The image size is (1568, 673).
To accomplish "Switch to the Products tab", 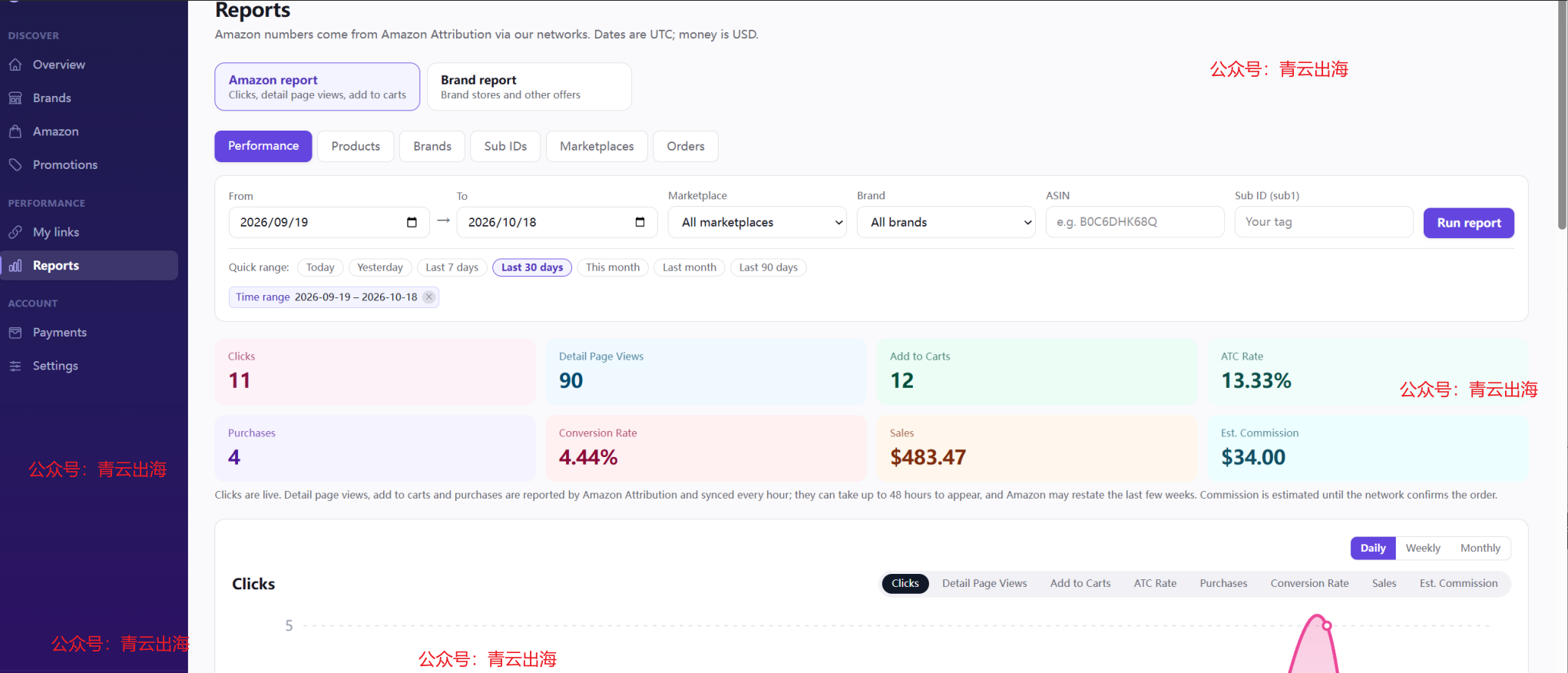I will click(356, 146).
